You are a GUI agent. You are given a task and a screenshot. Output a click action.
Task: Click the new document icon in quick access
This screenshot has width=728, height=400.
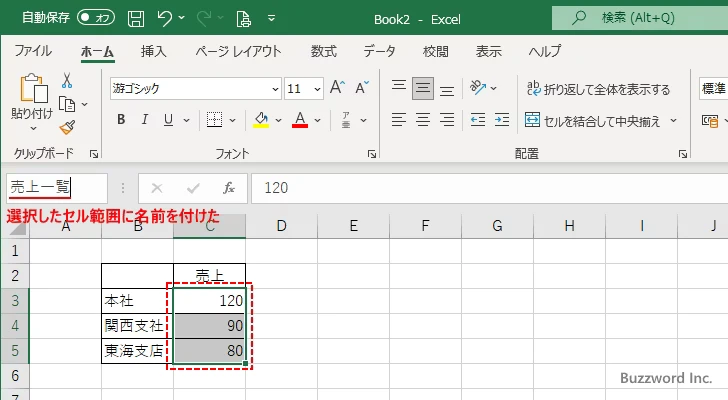244,19
